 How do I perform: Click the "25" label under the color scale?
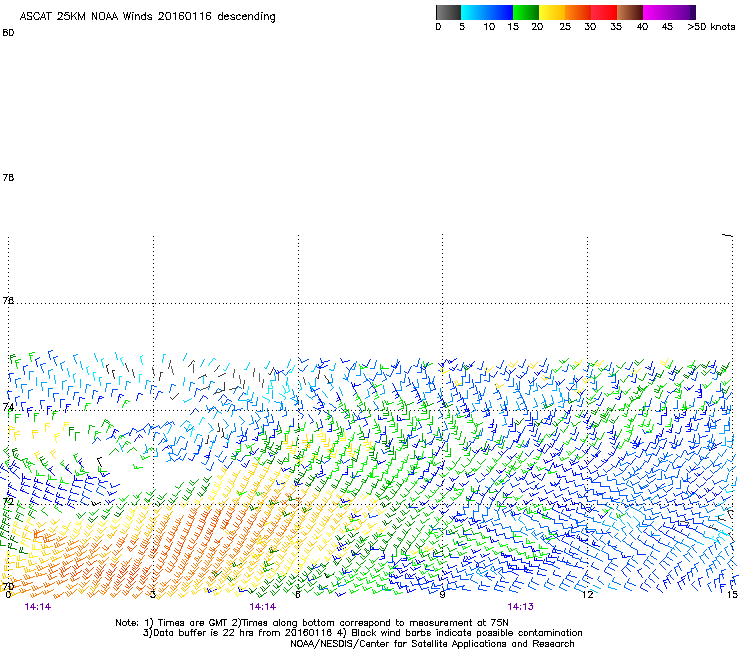pos(565,27)
